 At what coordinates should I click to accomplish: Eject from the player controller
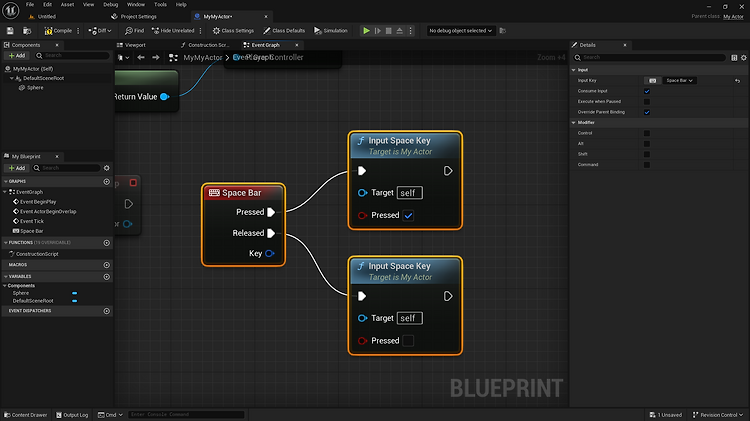click(399, 31)
